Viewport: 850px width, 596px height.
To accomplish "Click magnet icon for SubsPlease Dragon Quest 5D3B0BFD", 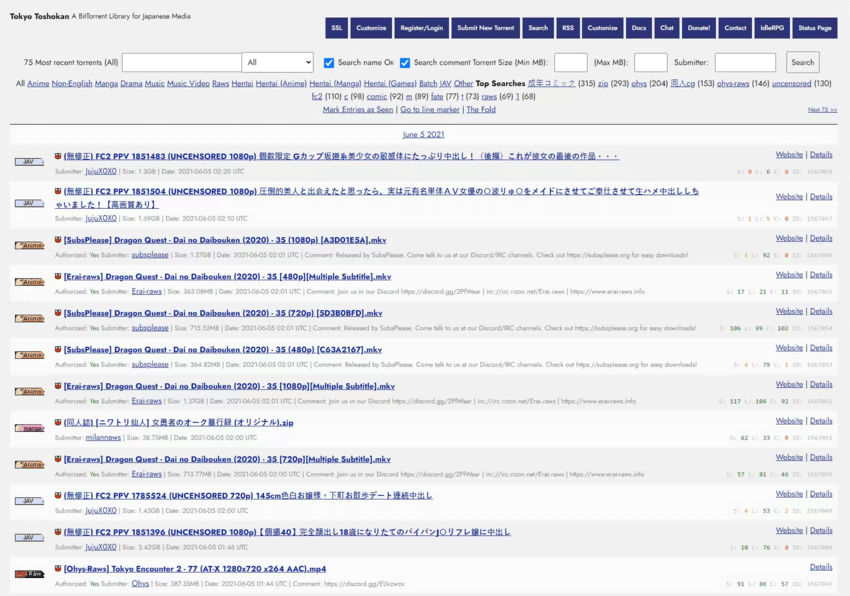I will (58, 313).
